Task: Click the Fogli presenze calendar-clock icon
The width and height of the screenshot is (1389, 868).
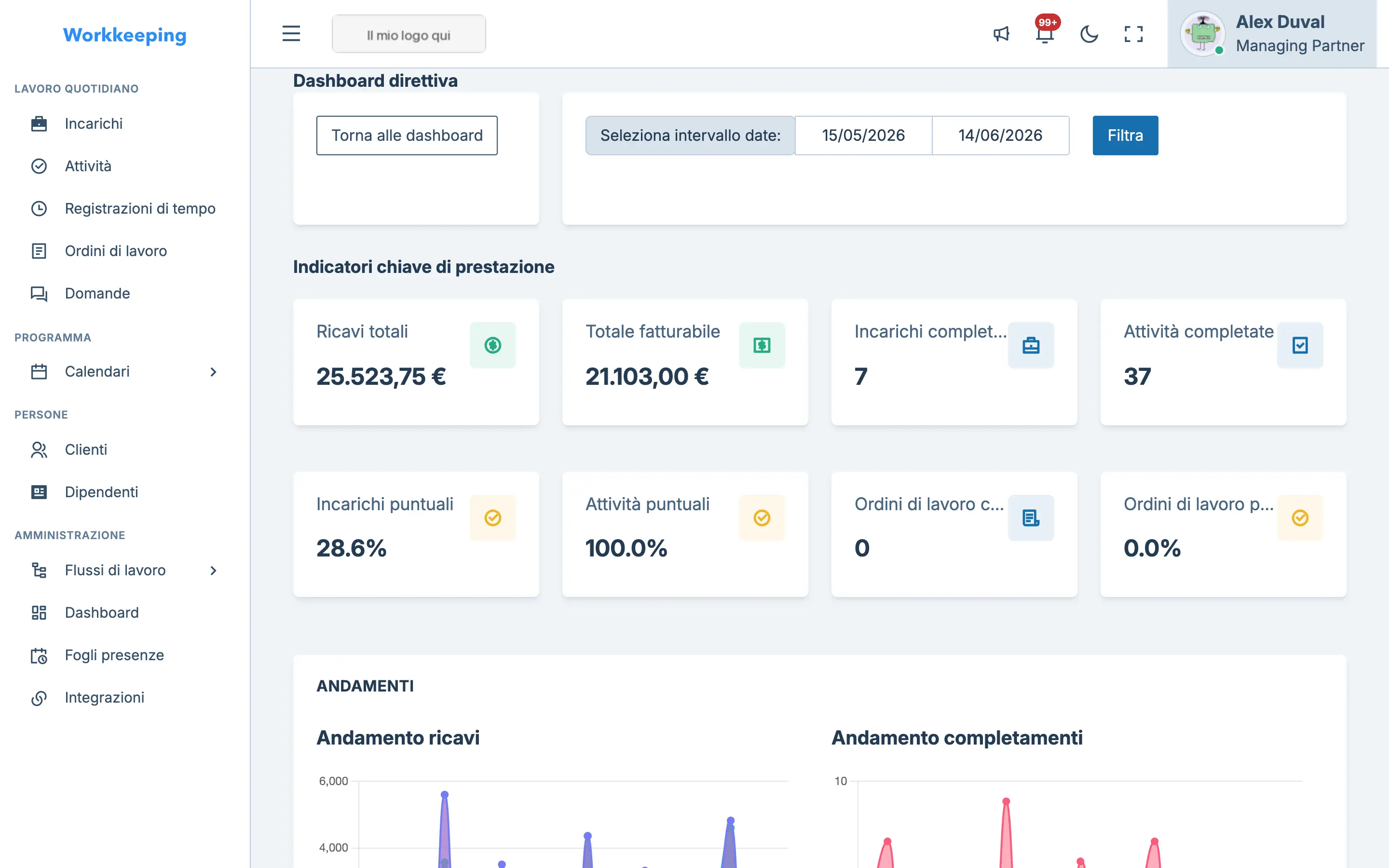Action: (x=39, y=655)
